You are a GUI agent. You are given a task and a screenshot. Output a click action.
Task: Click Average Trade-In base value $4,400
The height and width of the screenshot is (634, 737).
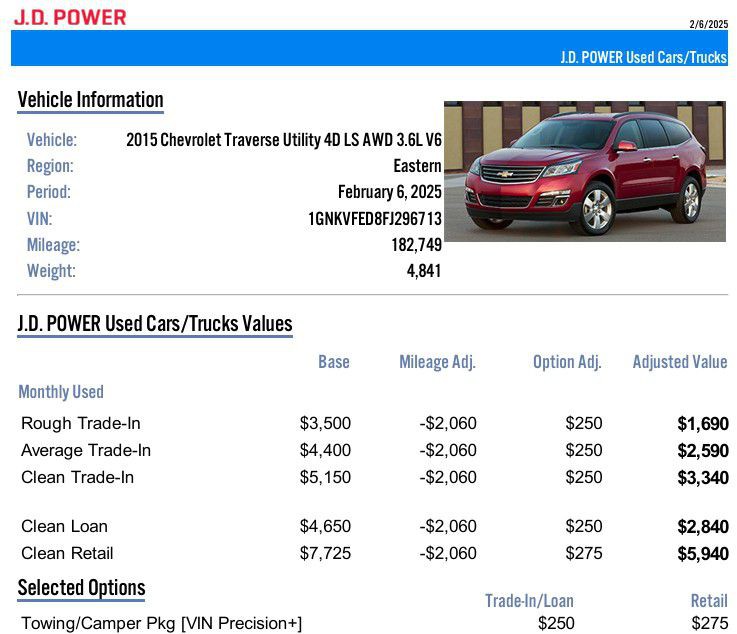tap(325, 450)
